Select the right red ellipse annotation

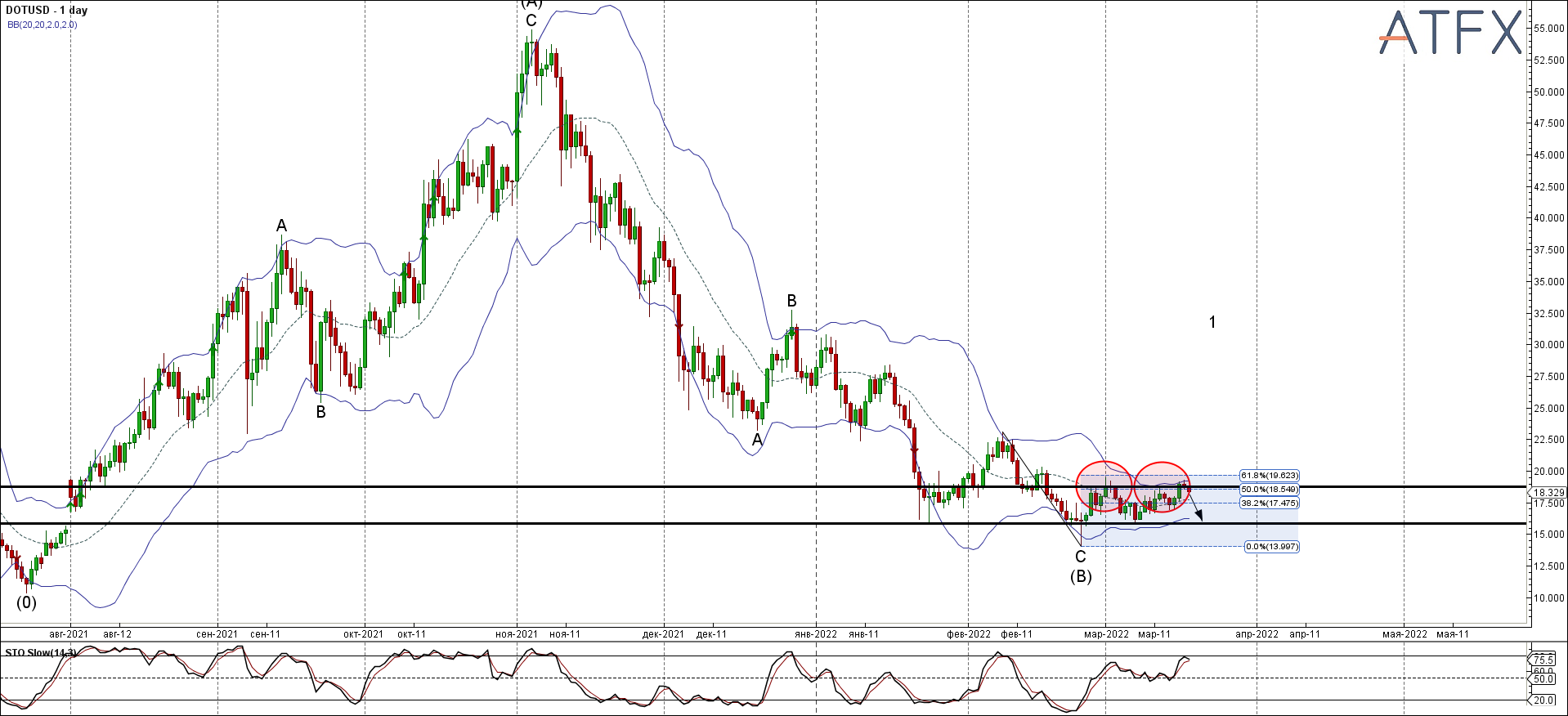[x=1162, y=487]
